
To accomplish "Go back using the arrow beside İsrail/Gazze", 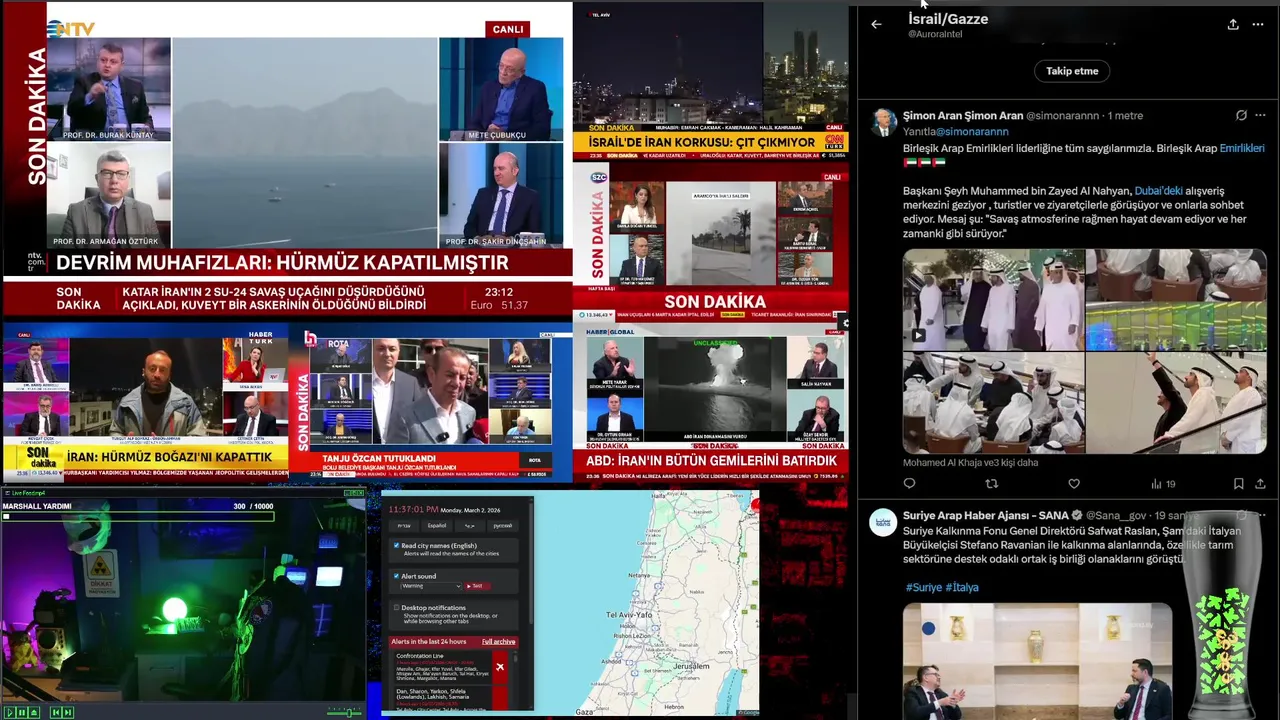I will point(876,24).
